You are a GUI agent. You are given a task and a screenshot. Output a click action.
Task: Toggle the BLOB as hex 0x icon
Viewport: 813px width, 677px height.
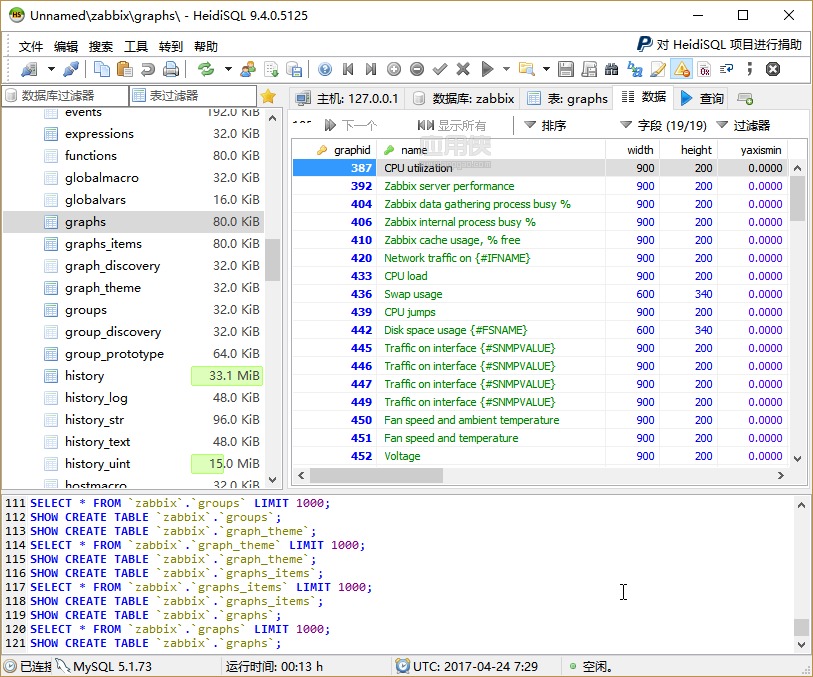[x=705, y=69]
